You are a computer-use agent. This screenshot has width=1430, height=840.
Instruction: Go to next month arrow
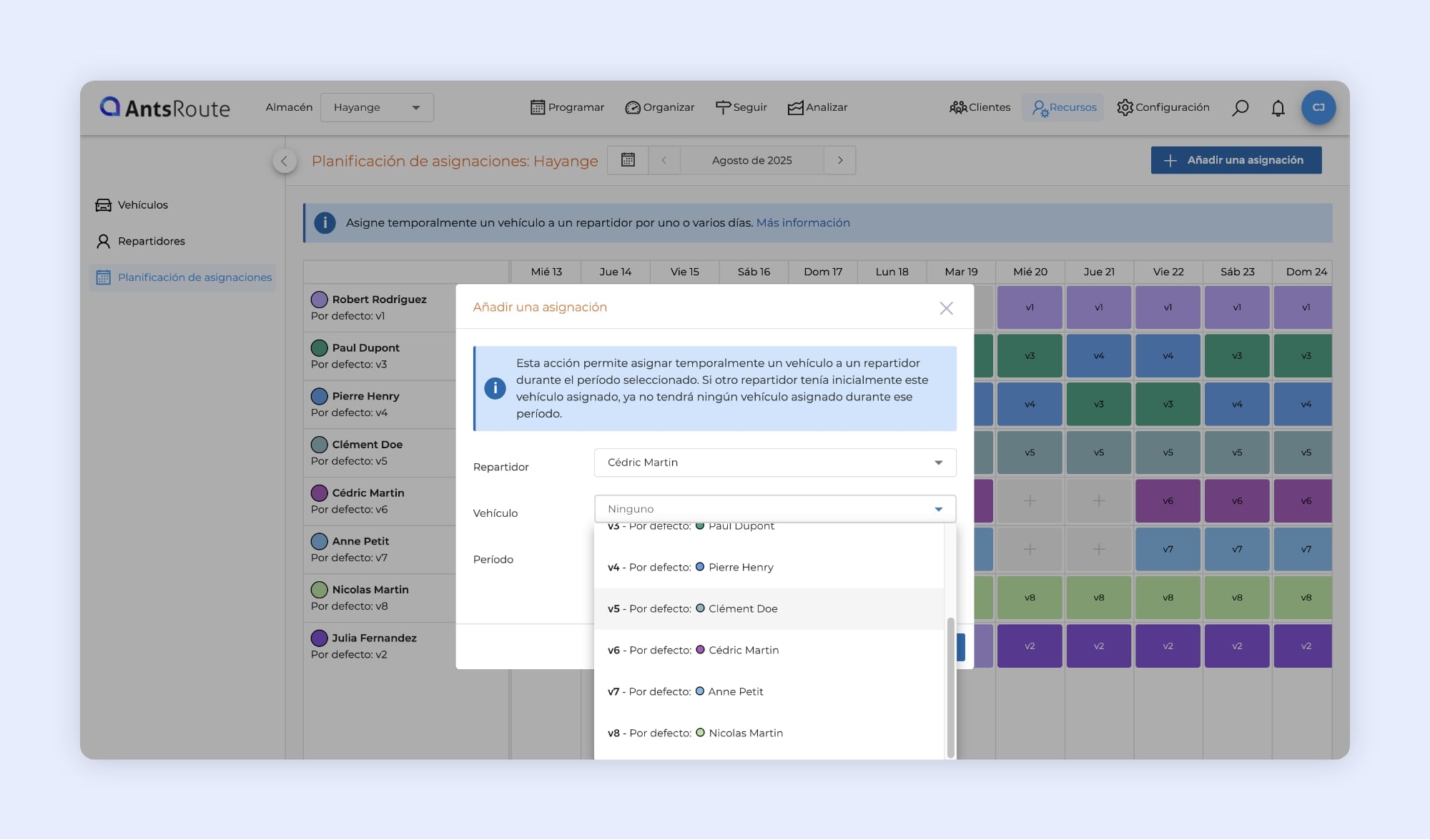pos(840,160)
